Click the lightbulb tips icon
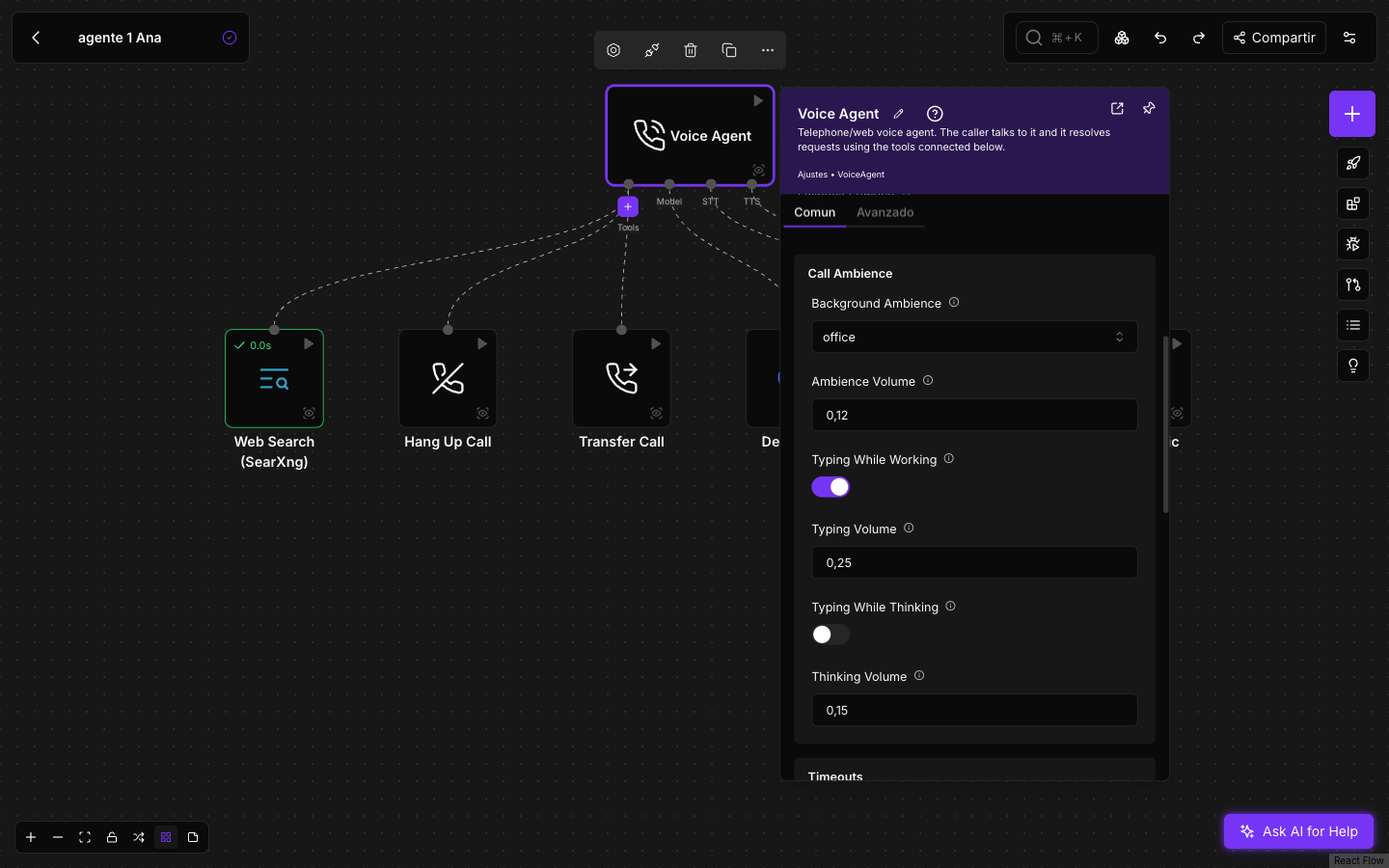 [x=1353, y=366]
